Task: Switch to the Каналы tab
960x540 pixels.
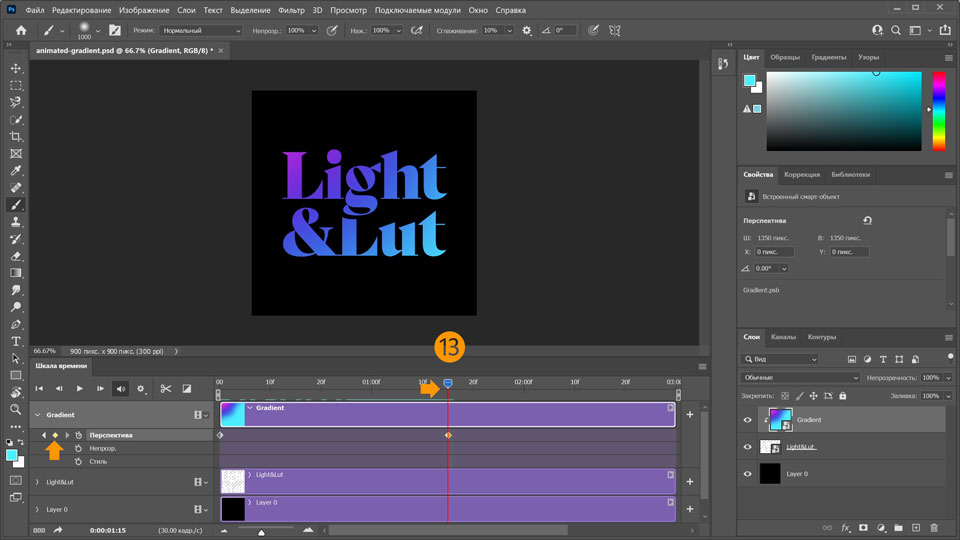Action: (x=783, y=337)
